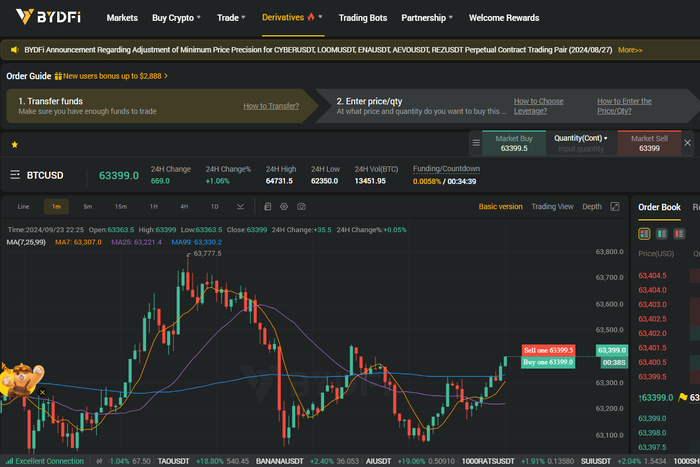Open Trading Bots page
Screen dimensions: 700x467
[x=362, y=18]
